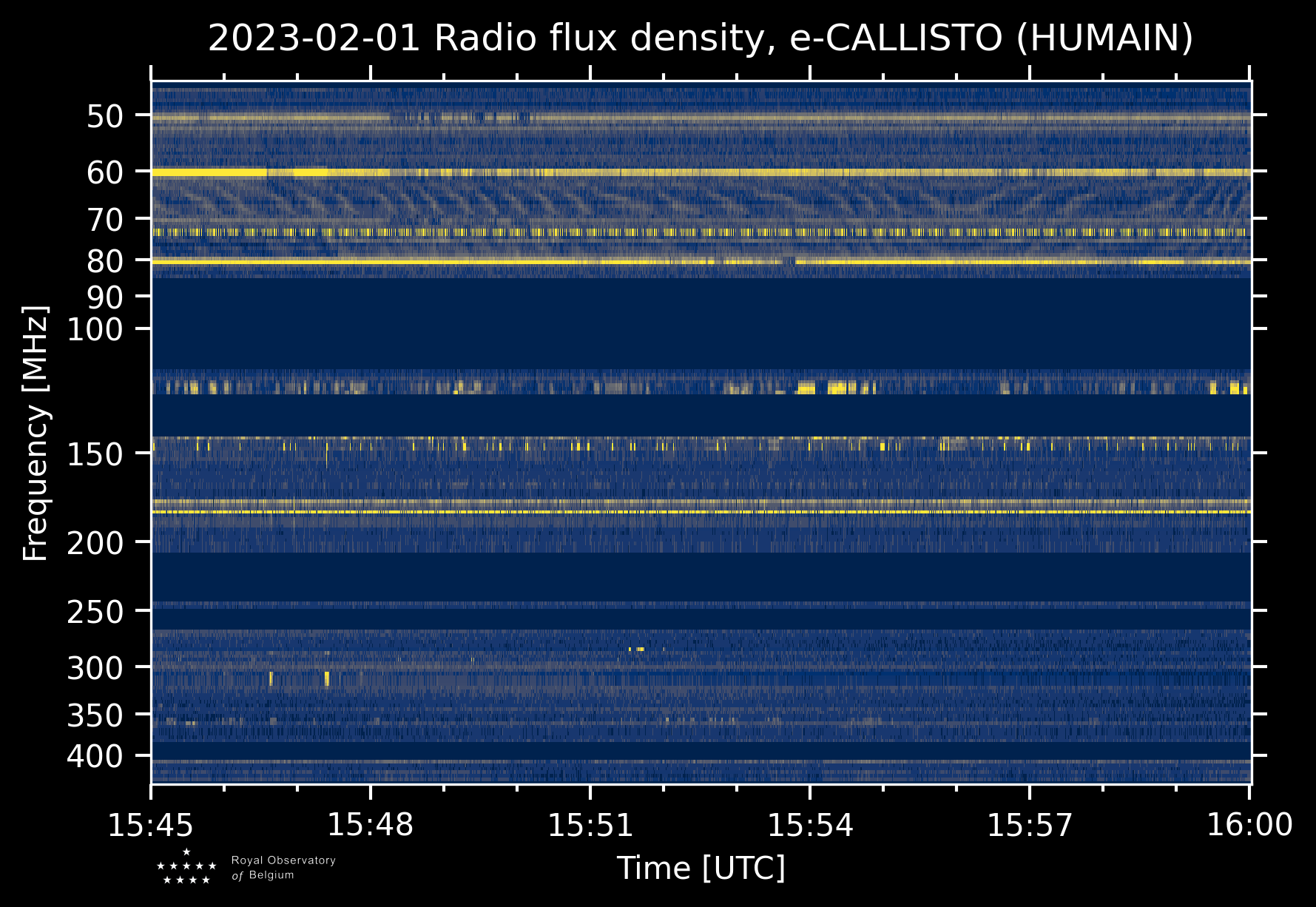
Task: Click the 80 MHz frequency tick label
Action: (x=104, y=261)
